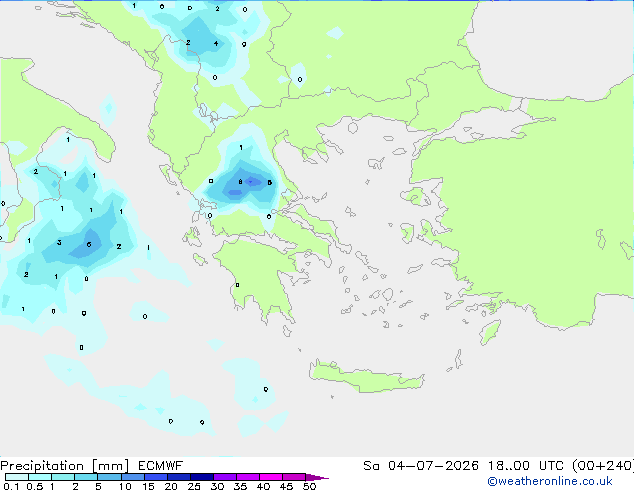
Task: Click the forecast offset '(00+240)' text
Action: (x=603, y=466)
